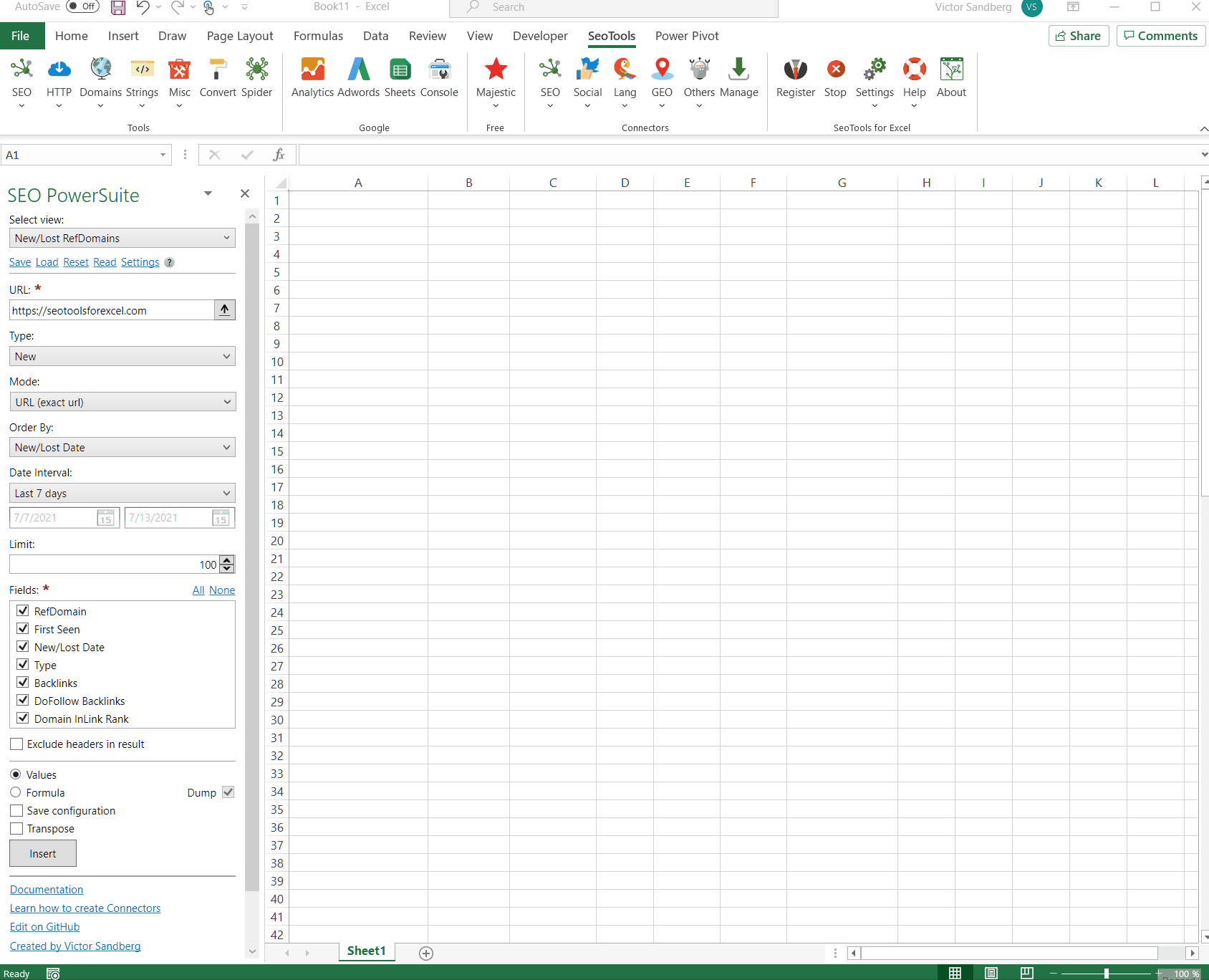Uncheck the Backlinks field

(23, 682)
